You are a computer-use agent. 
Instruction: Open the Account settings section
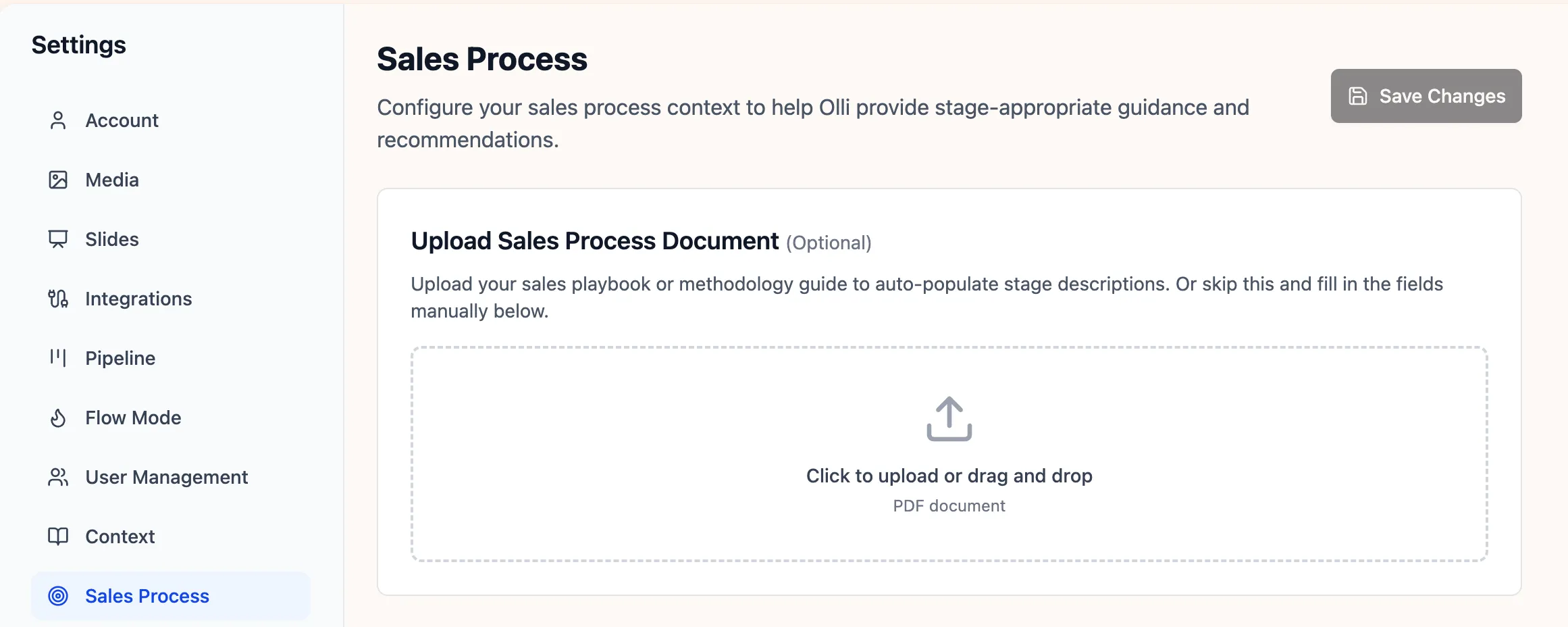[122, 120]
